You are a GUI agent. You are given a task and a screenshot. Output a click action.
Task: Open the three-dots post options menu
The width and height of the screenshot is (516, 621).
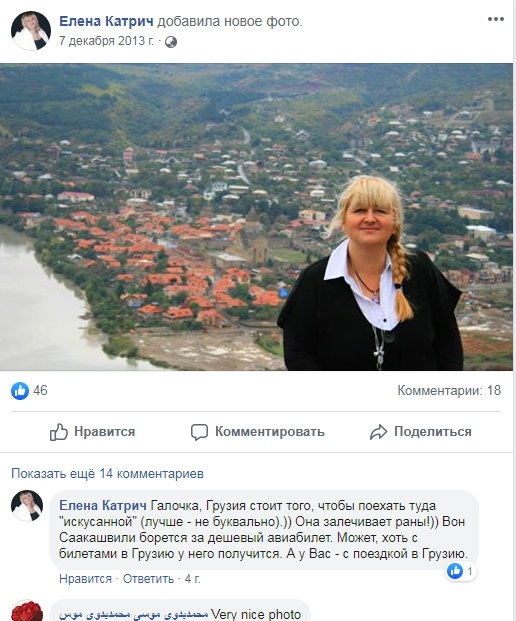pyautogui.click(x=495, y=19)
